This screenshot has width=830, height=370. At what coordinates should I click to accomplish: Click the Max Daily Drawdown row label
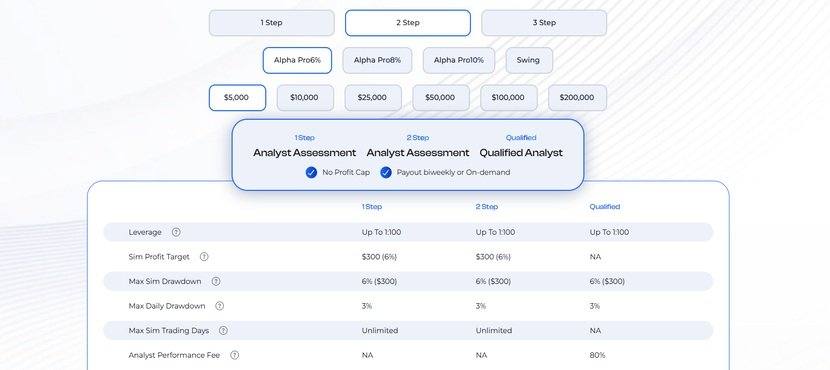(x=167, y=306)
